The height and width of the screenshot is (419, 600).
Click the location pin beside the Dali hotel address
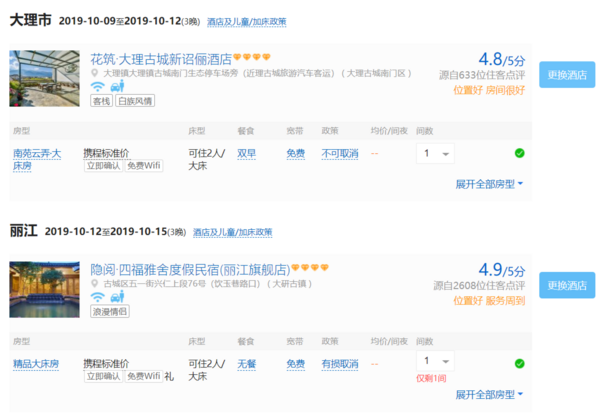tap(95, 73)
